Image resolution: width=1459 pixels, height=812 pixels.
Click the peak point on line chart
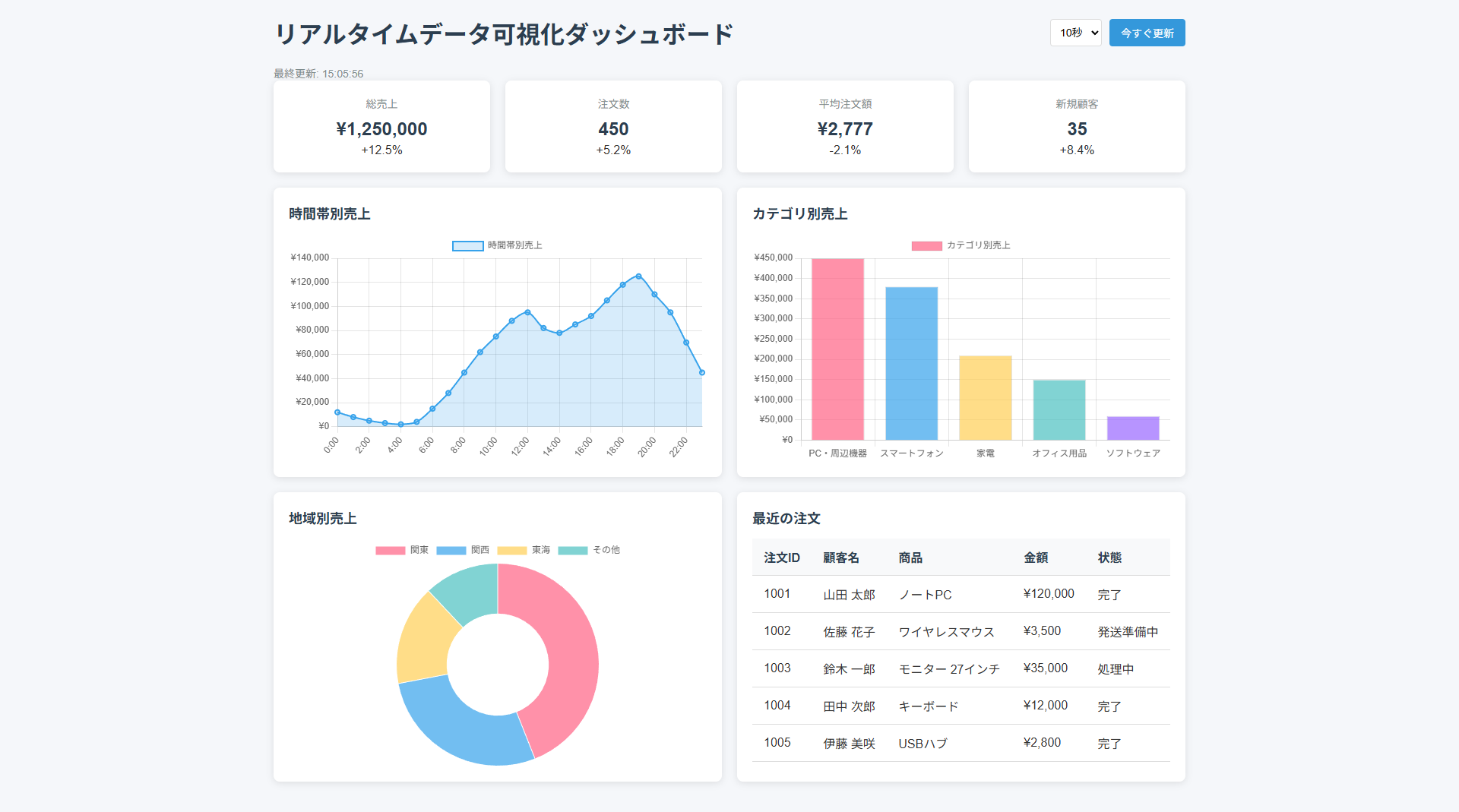[638, 276]
